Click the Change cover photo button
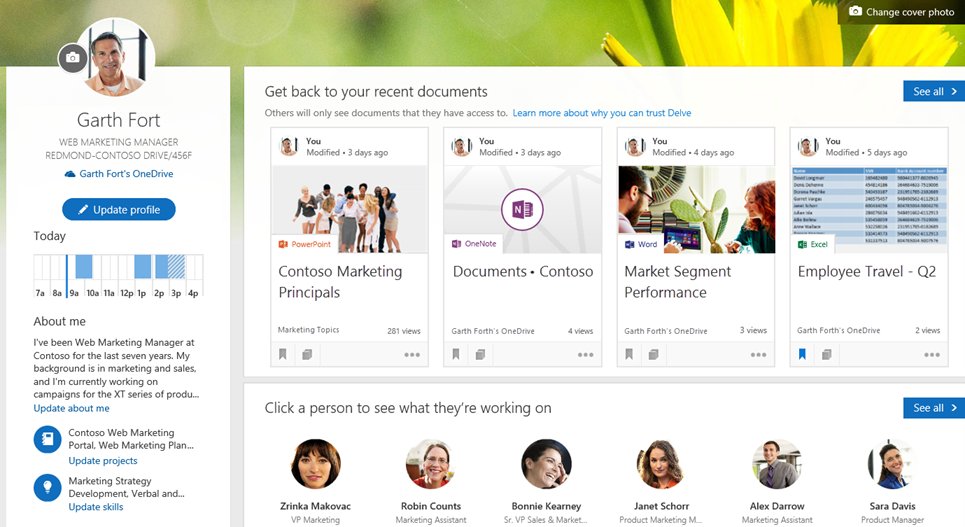965x527 pixels. click(x=902, y=12)
